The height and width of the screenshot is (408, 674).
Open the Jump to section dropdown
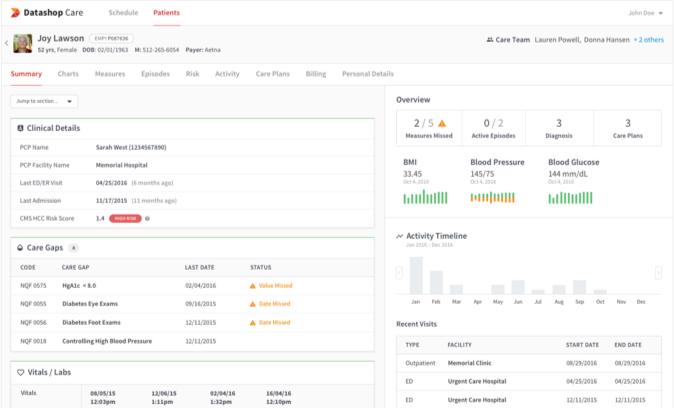[44, 101]
